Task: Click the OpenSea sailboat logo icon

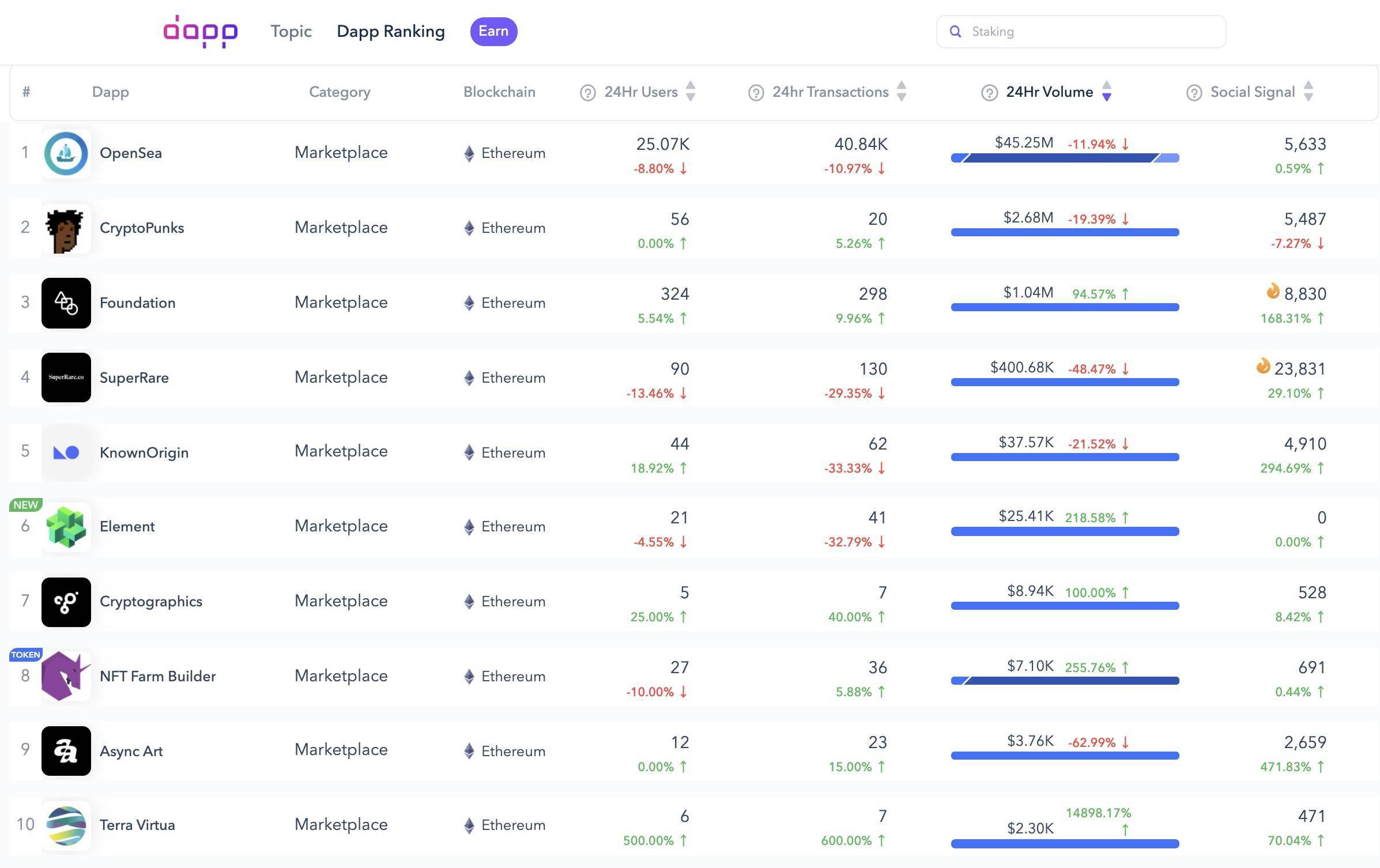Action: click(66, 153)
